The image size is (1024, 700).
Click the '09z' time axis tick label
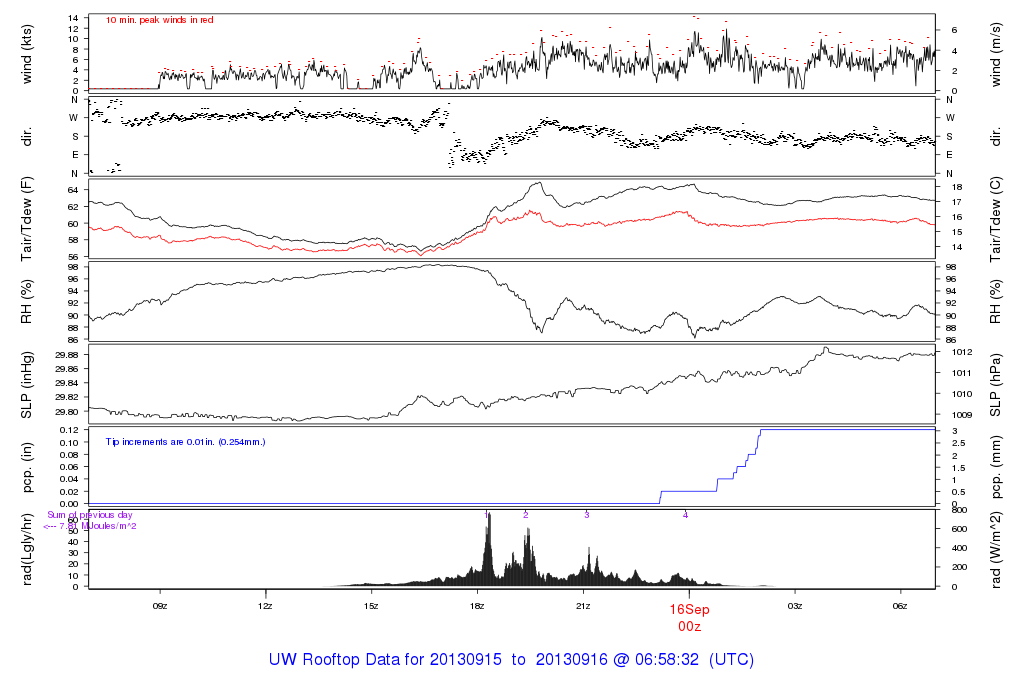coord(160,606)
